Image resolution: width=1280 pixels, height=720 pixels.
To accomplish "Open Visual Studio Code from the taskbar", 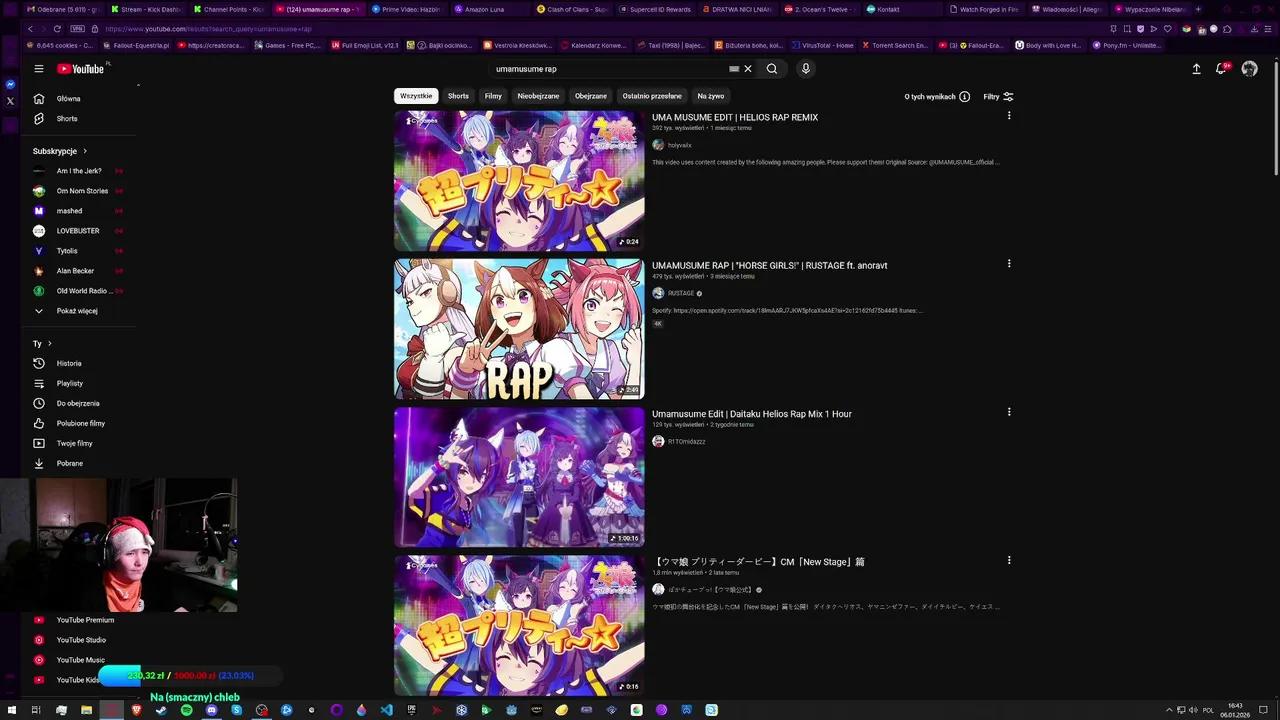I will [387, 710].
